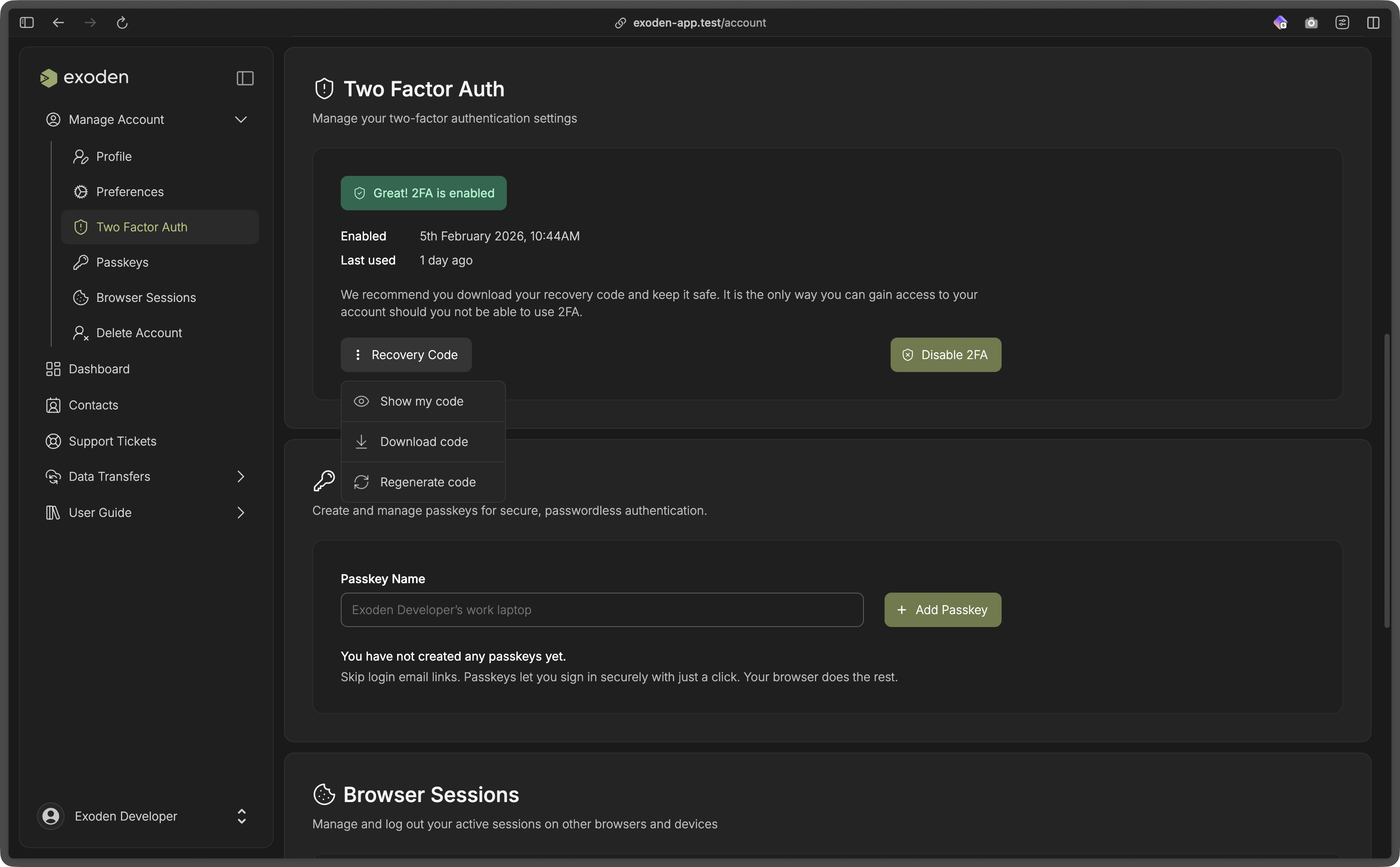Toggle browser sidebar icon top left
This screenshot has width=1400, height=867.
pyautogui.click(x=27, y=23)
